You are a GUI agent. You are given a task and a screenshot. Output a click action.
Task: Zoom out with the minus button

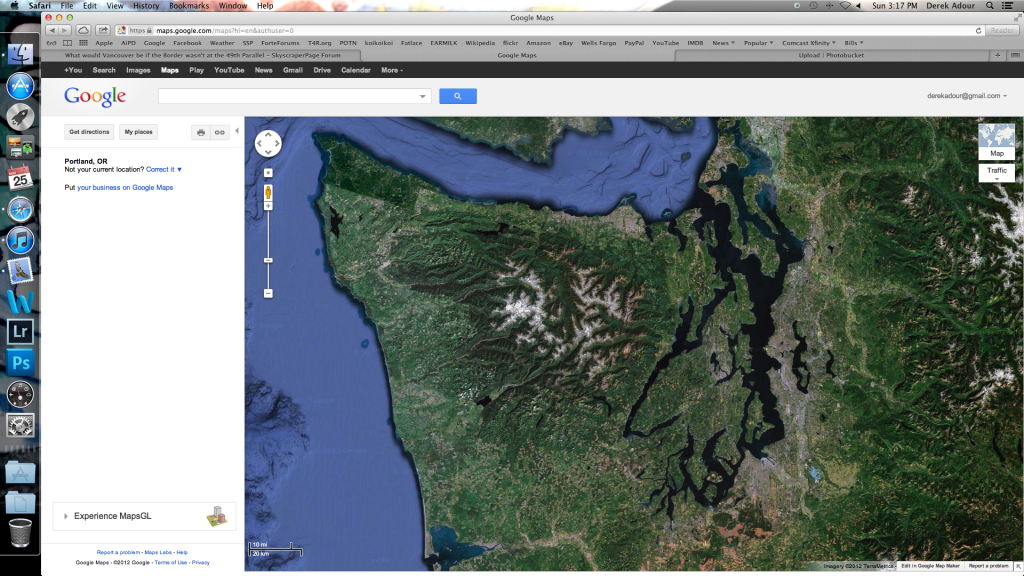coord(268,293)
